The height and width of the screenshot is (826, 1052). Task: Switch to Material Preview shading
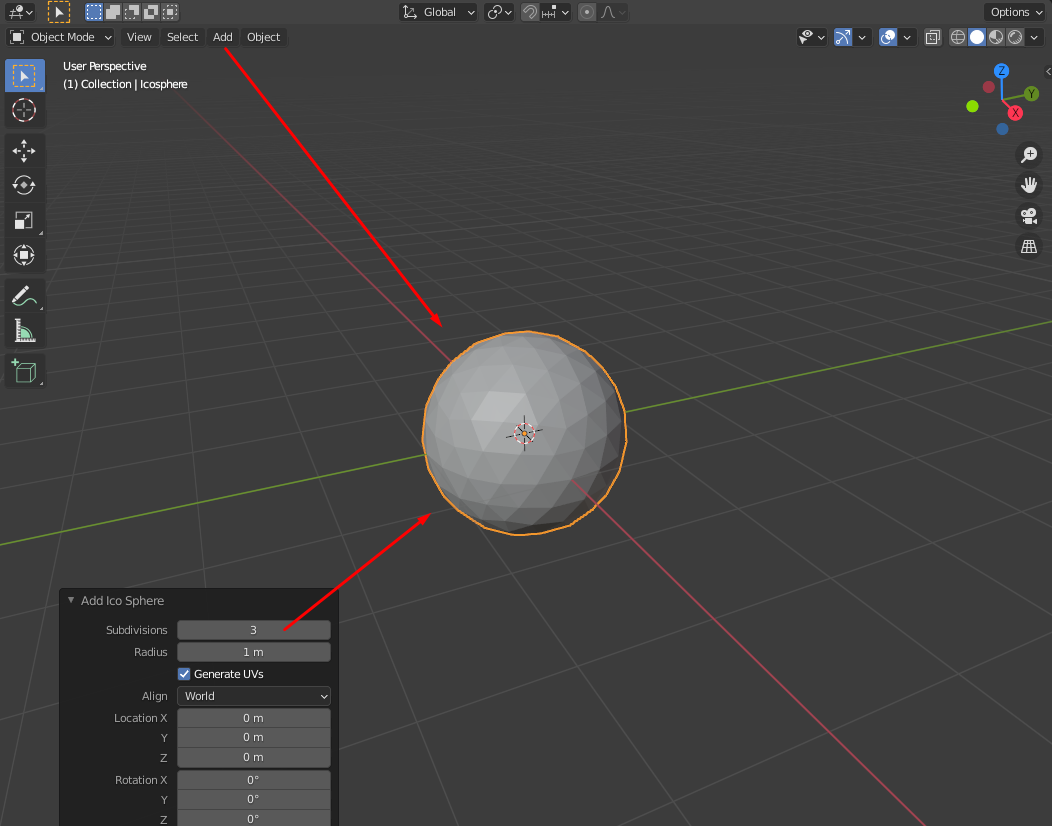click(x=996, y=38)
